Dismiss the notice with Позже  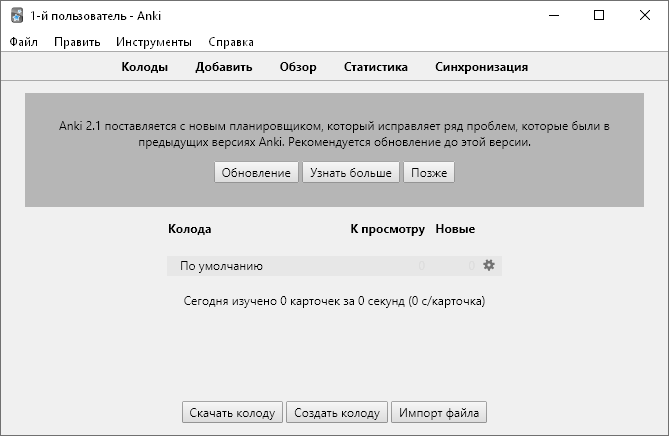(x=429, y=173)
